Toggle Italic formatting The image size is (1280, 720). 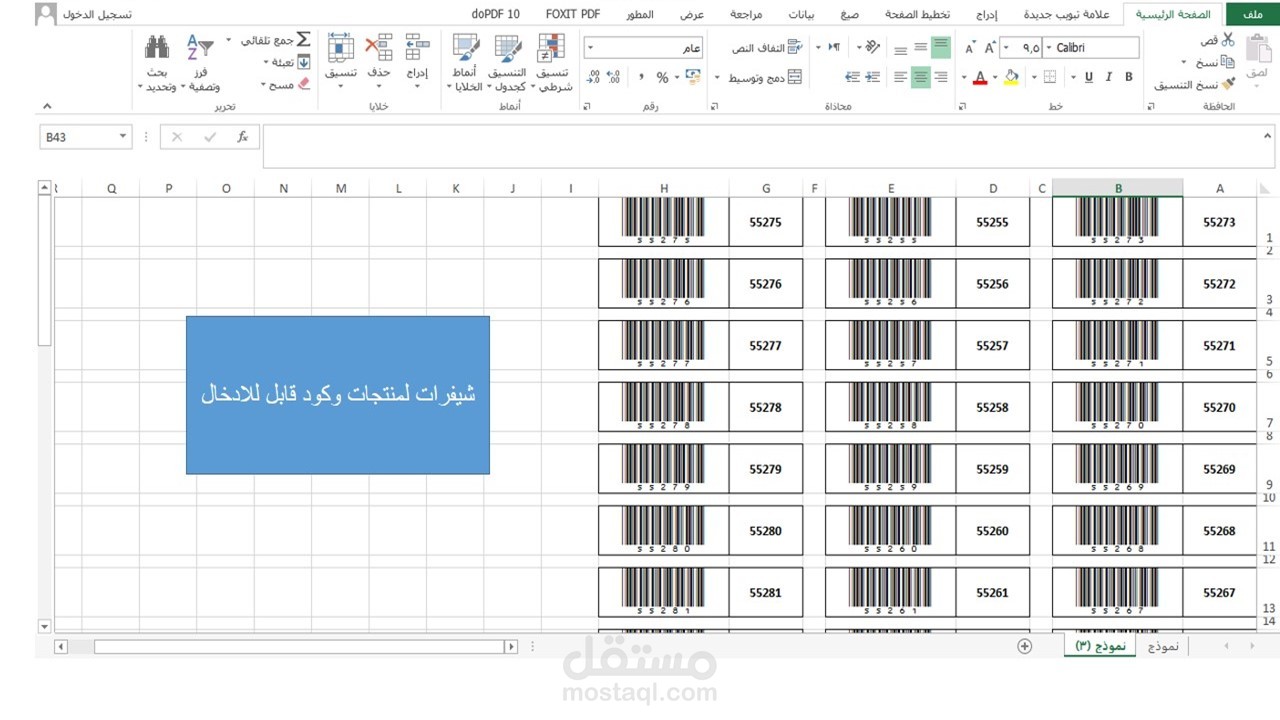(1109, 77)
